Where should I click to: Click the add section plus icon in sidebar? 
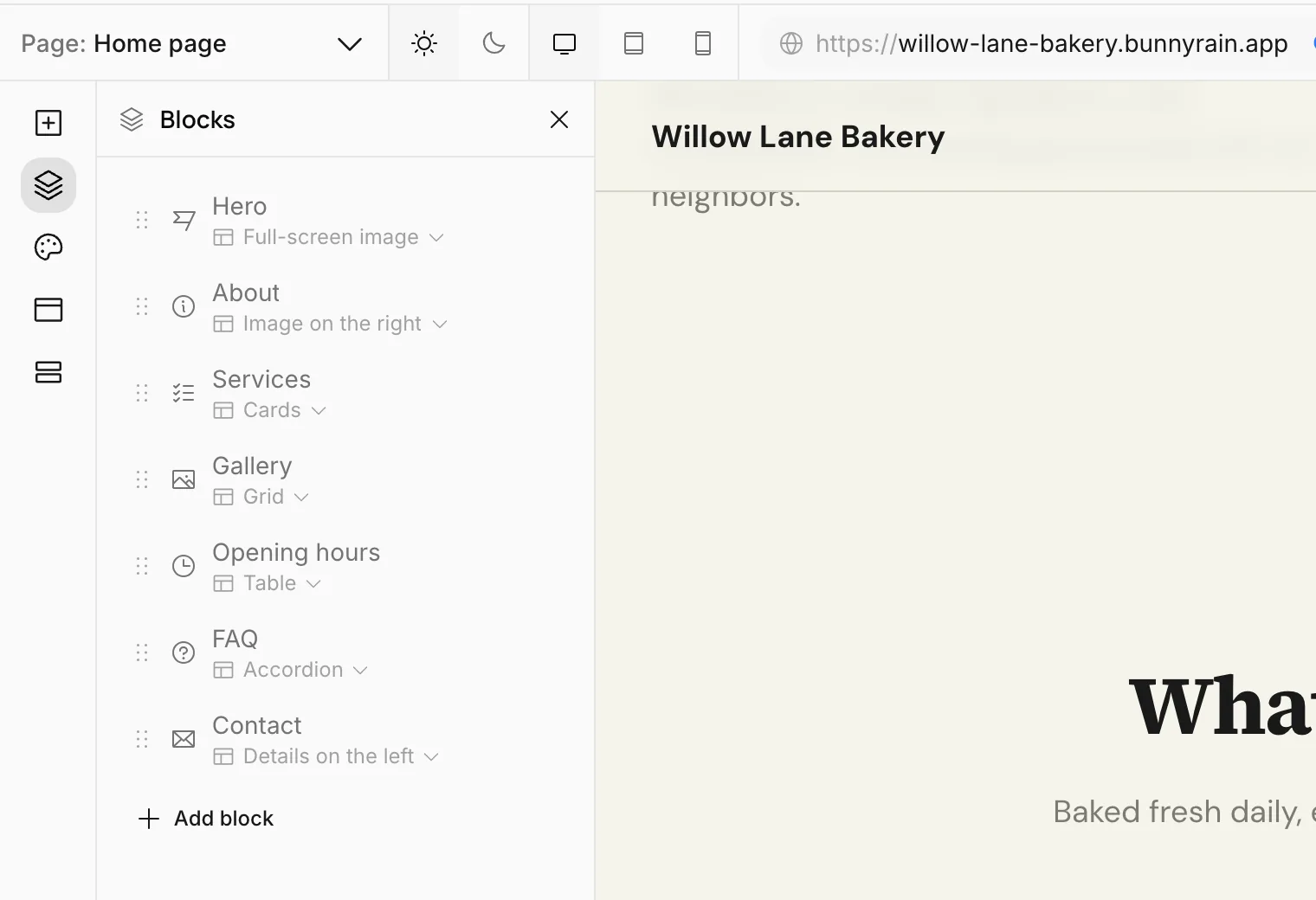coord(48,123)
